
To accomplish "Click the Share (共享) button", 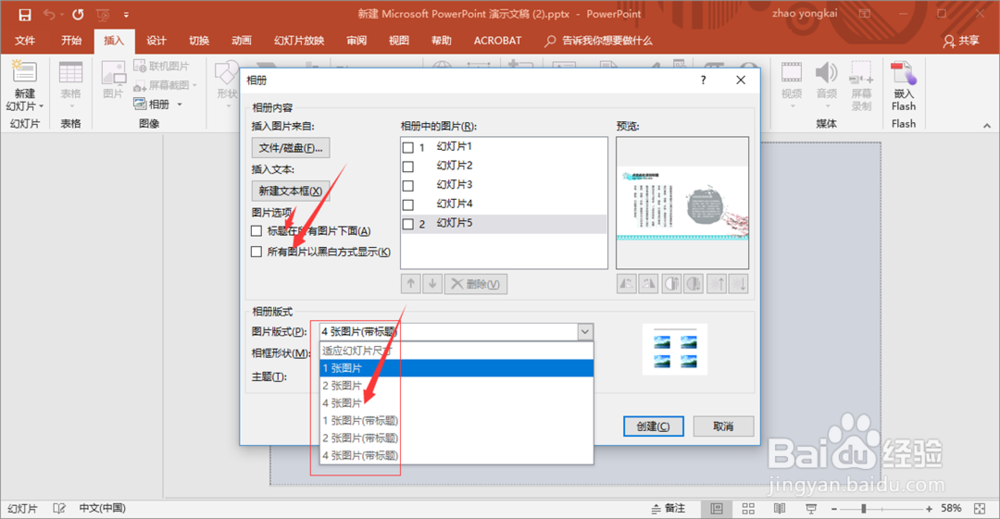I will point(962,41).
